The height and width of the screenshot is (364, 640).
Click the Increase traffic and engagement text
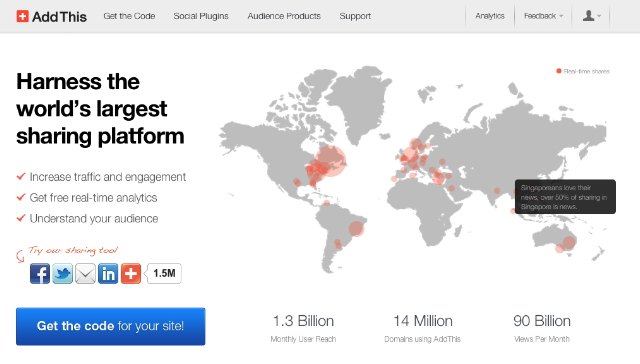(108, 177)
